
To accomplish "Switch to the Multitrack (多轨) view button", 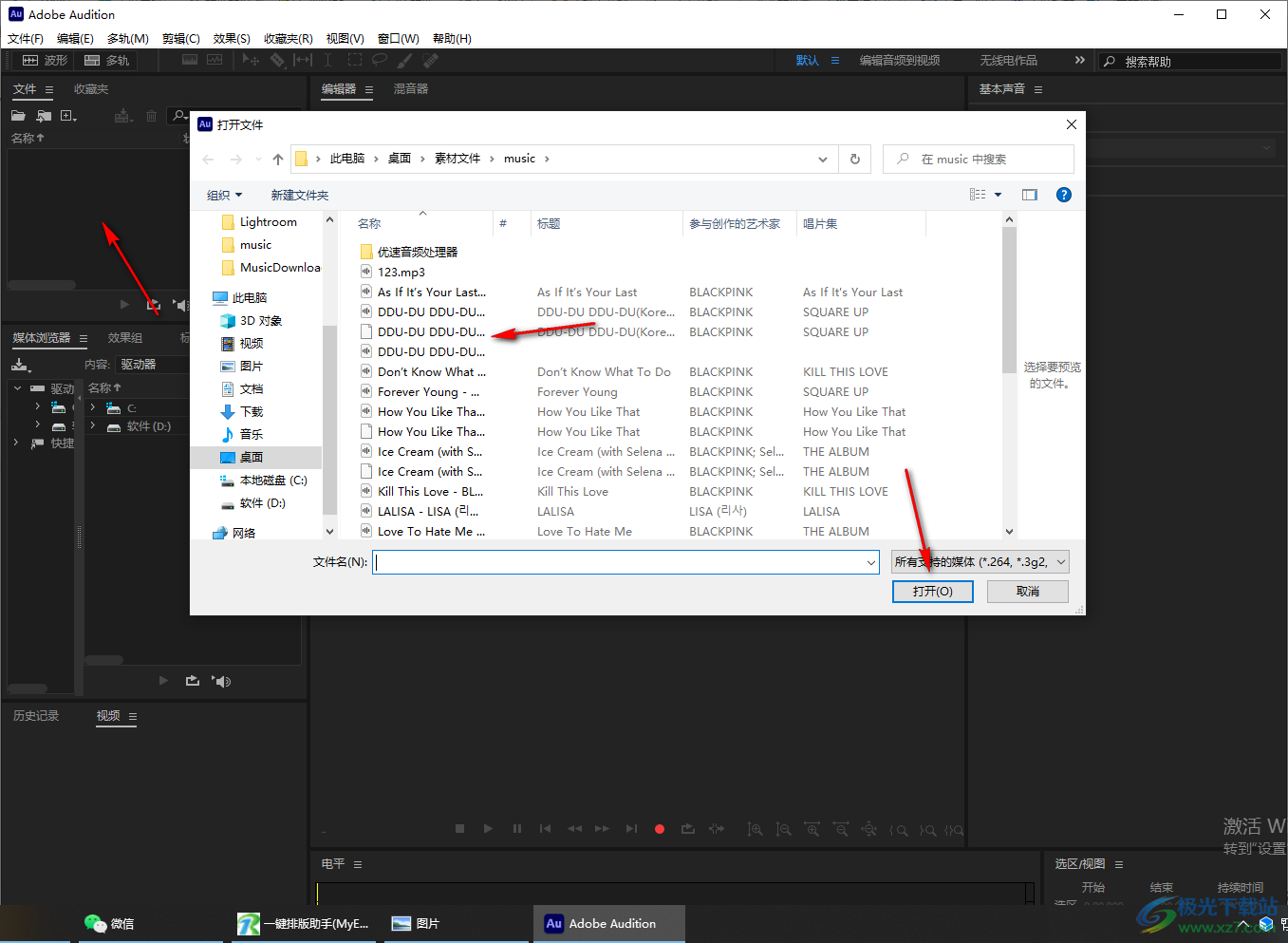I will coord(107,61).
